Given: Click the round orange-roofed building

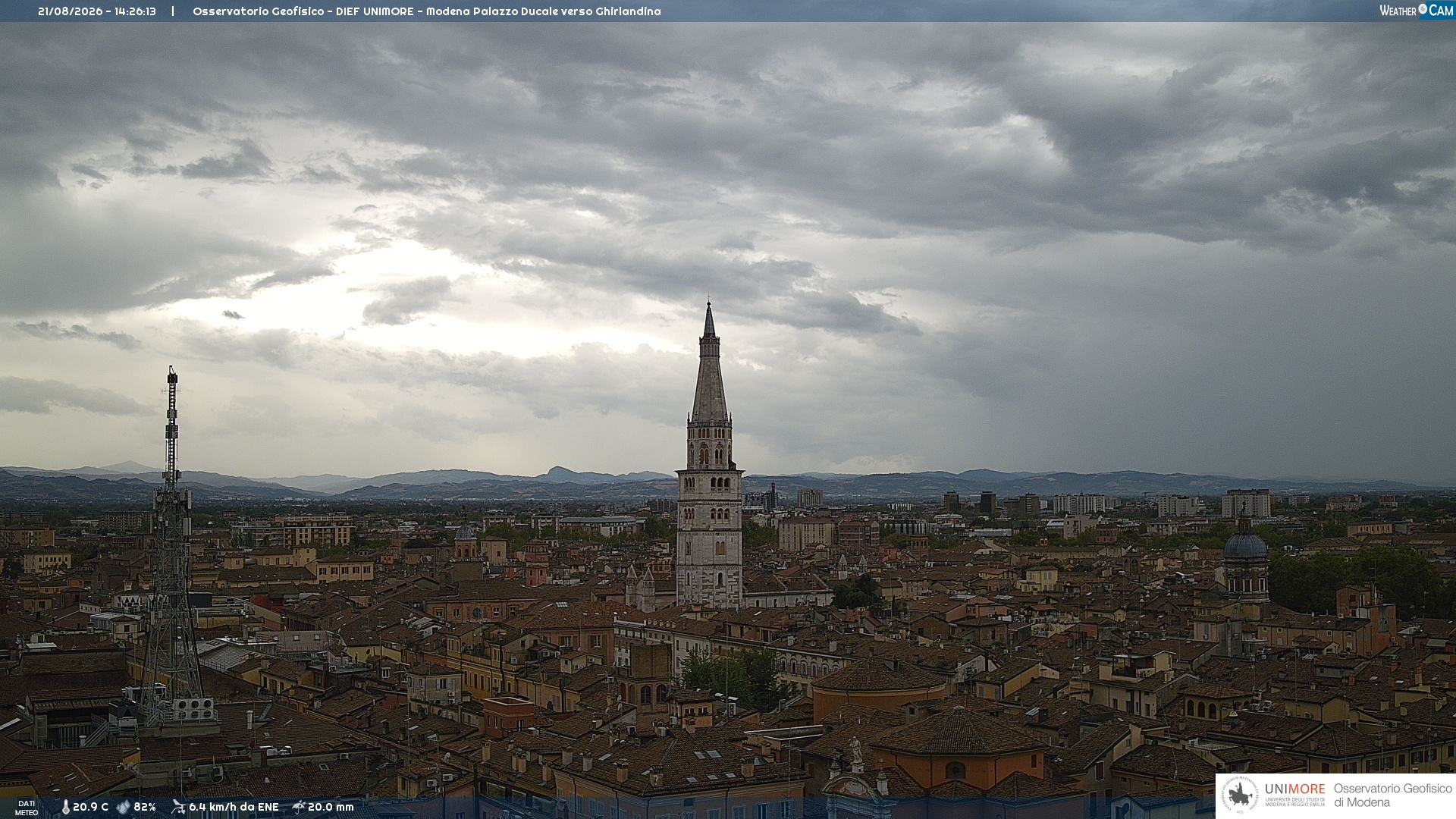Looking at the screenshot, I should pyautogui.click(x=880, y=686).
